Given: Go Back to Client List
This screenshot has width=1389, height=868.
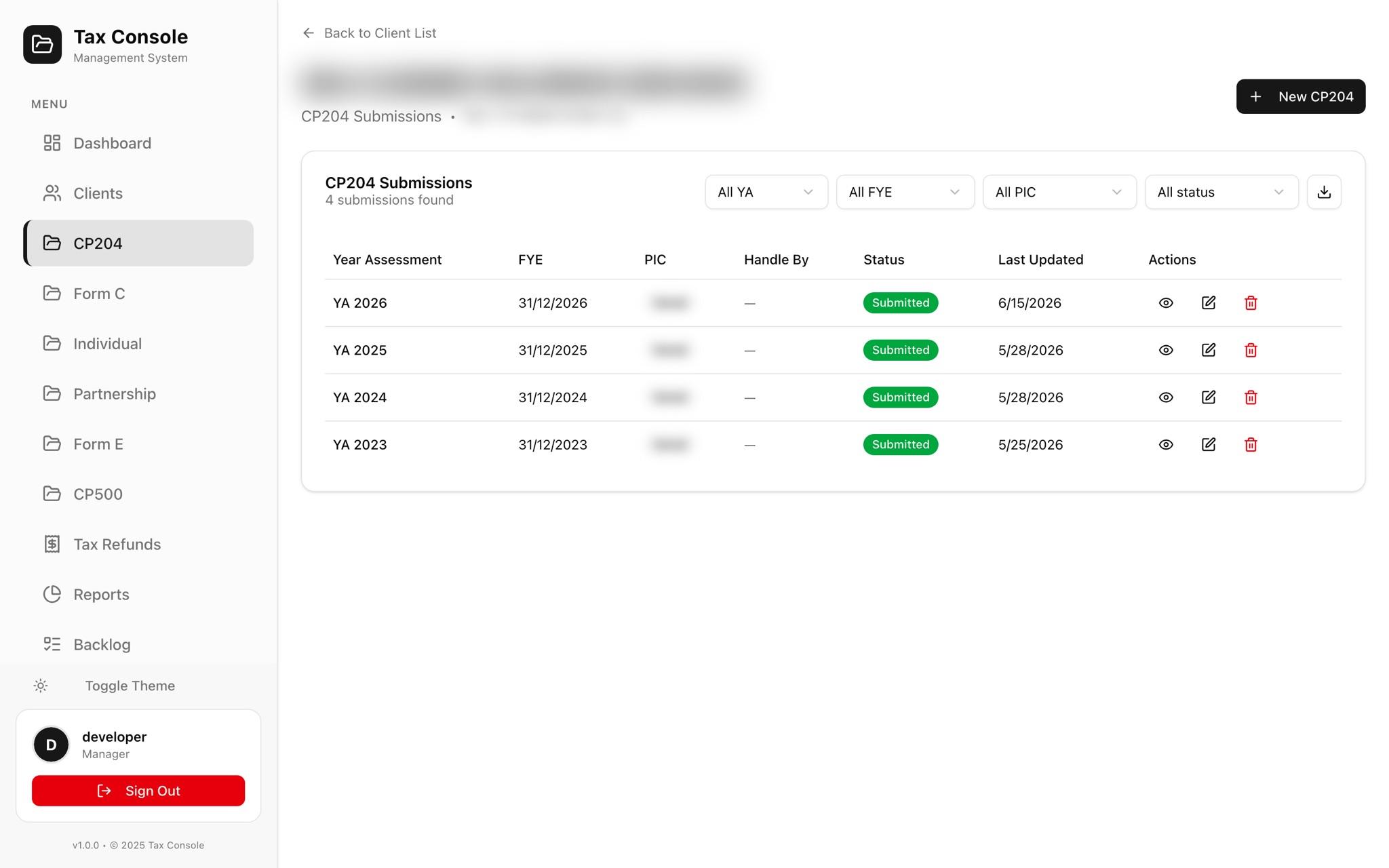Looking at the screenshot, I should click(x=369, y=33).
